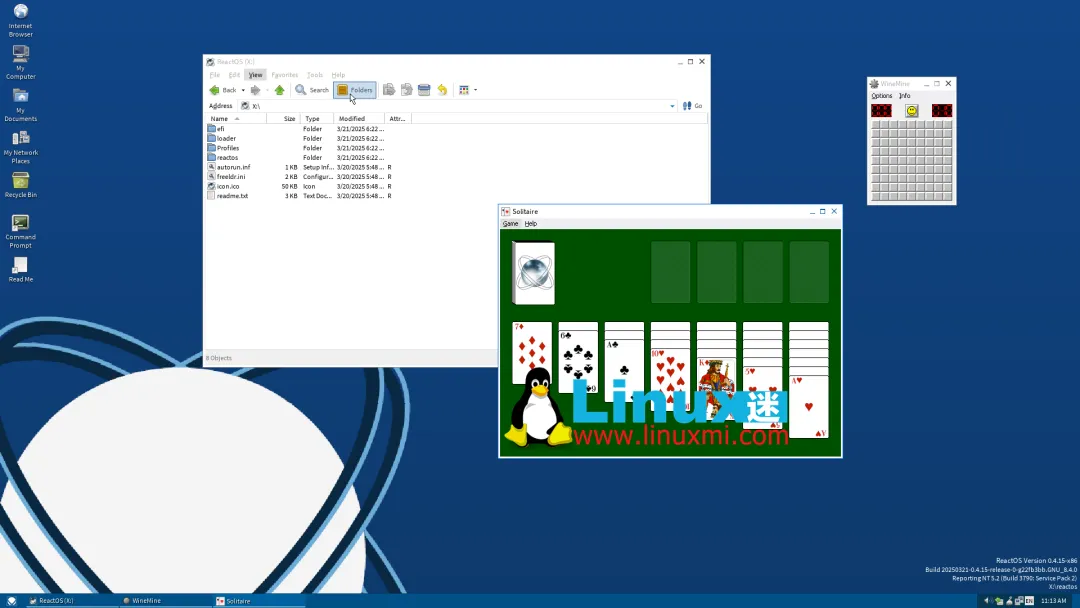Open the Edit menu in Explorer
1080x608 pixels.
(234, 75)
